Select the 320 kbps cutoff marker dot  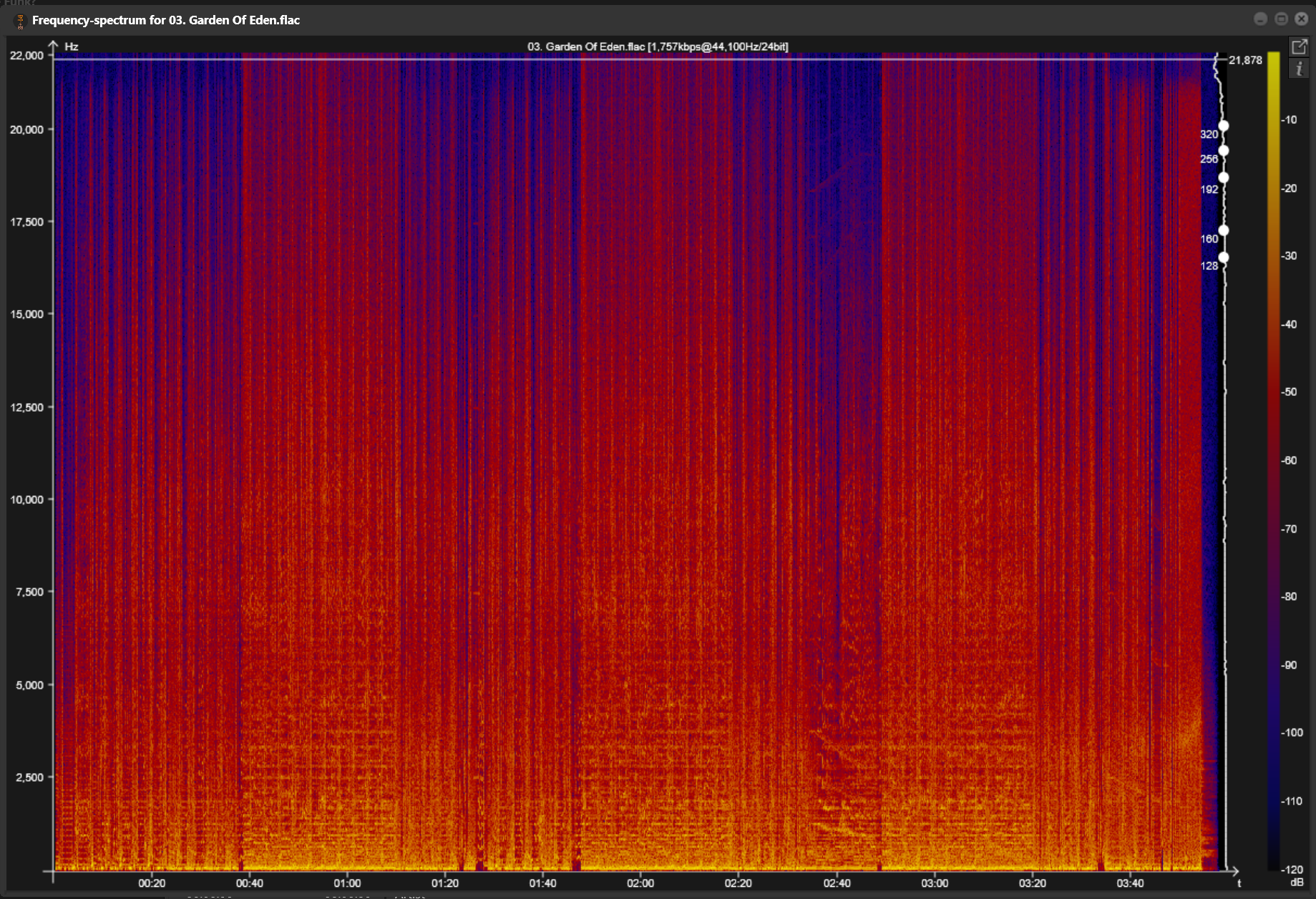[1224, 126]
